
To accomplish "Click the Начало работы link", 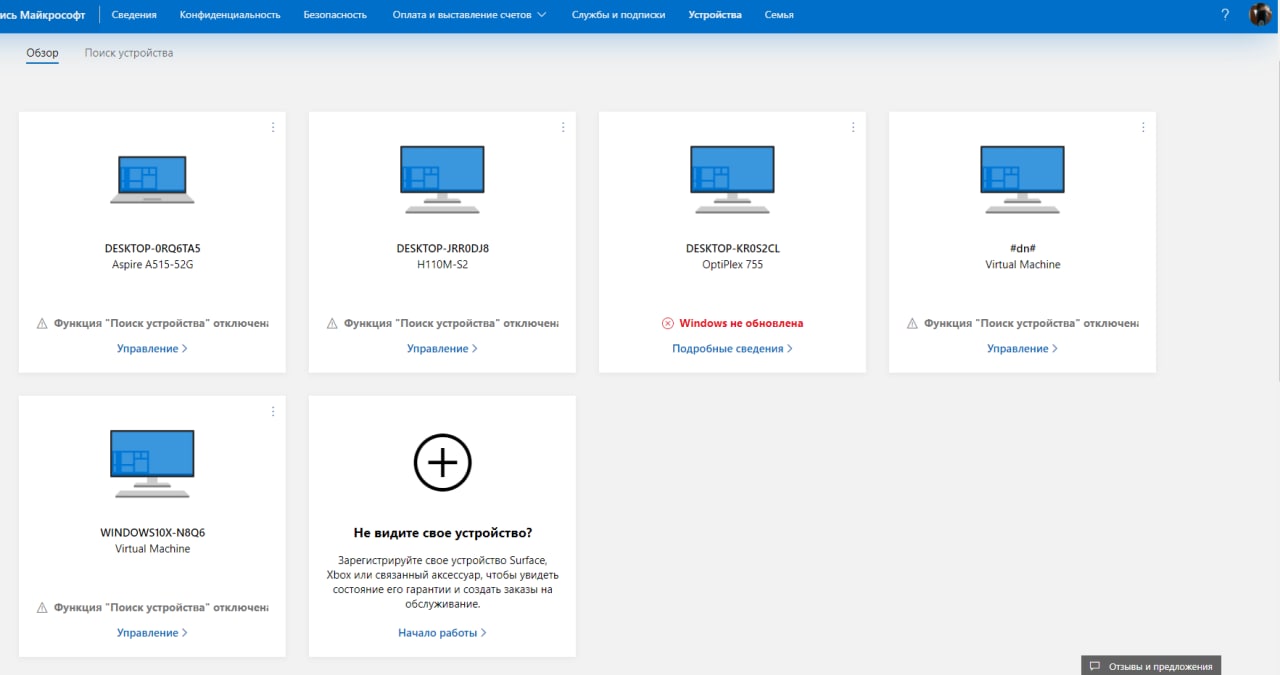I will click(x=442, y=632).
